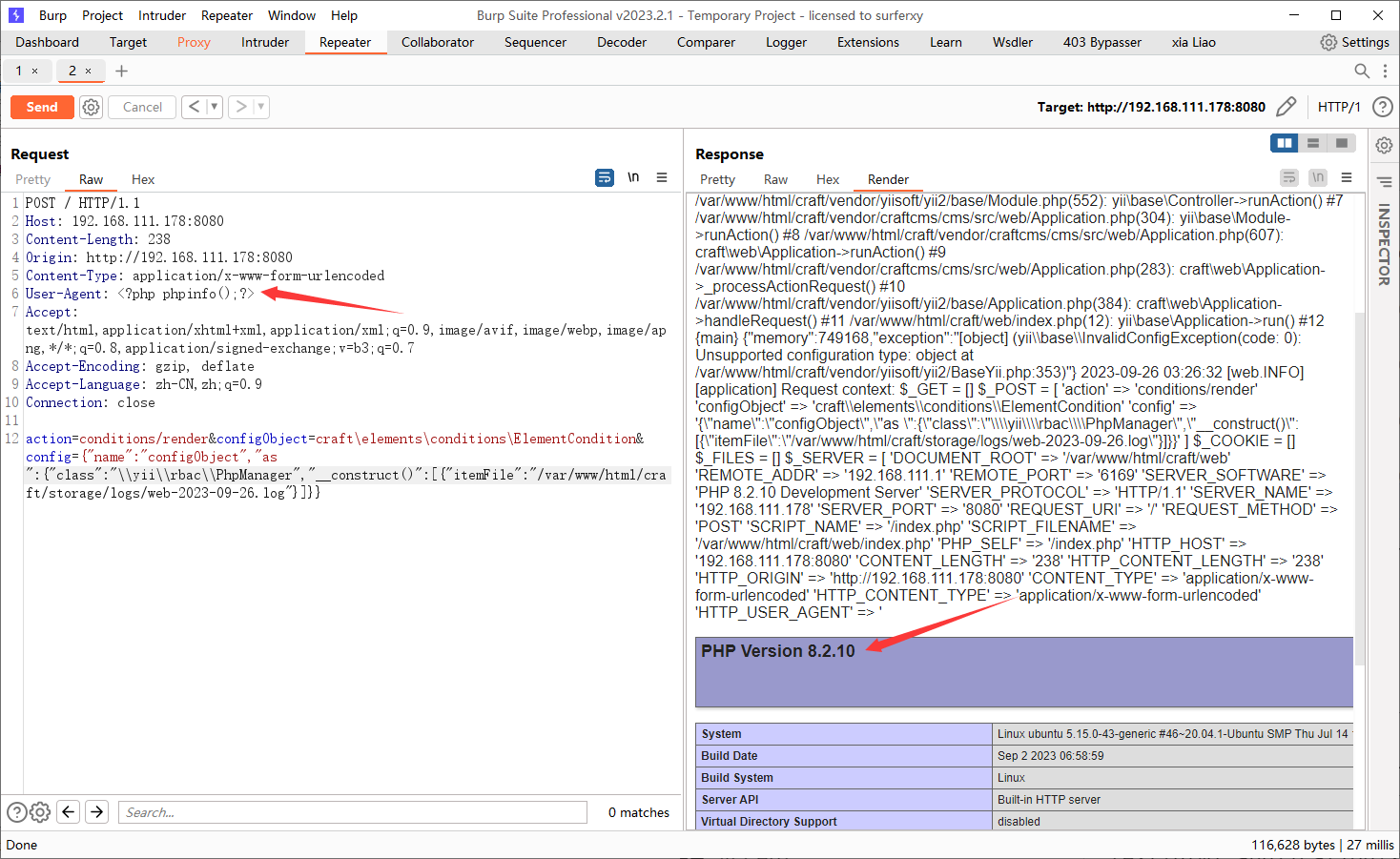Viewport: 1400px width, 859px height.
Task: Switch to the Comparer tab
Action: [706, 42]
